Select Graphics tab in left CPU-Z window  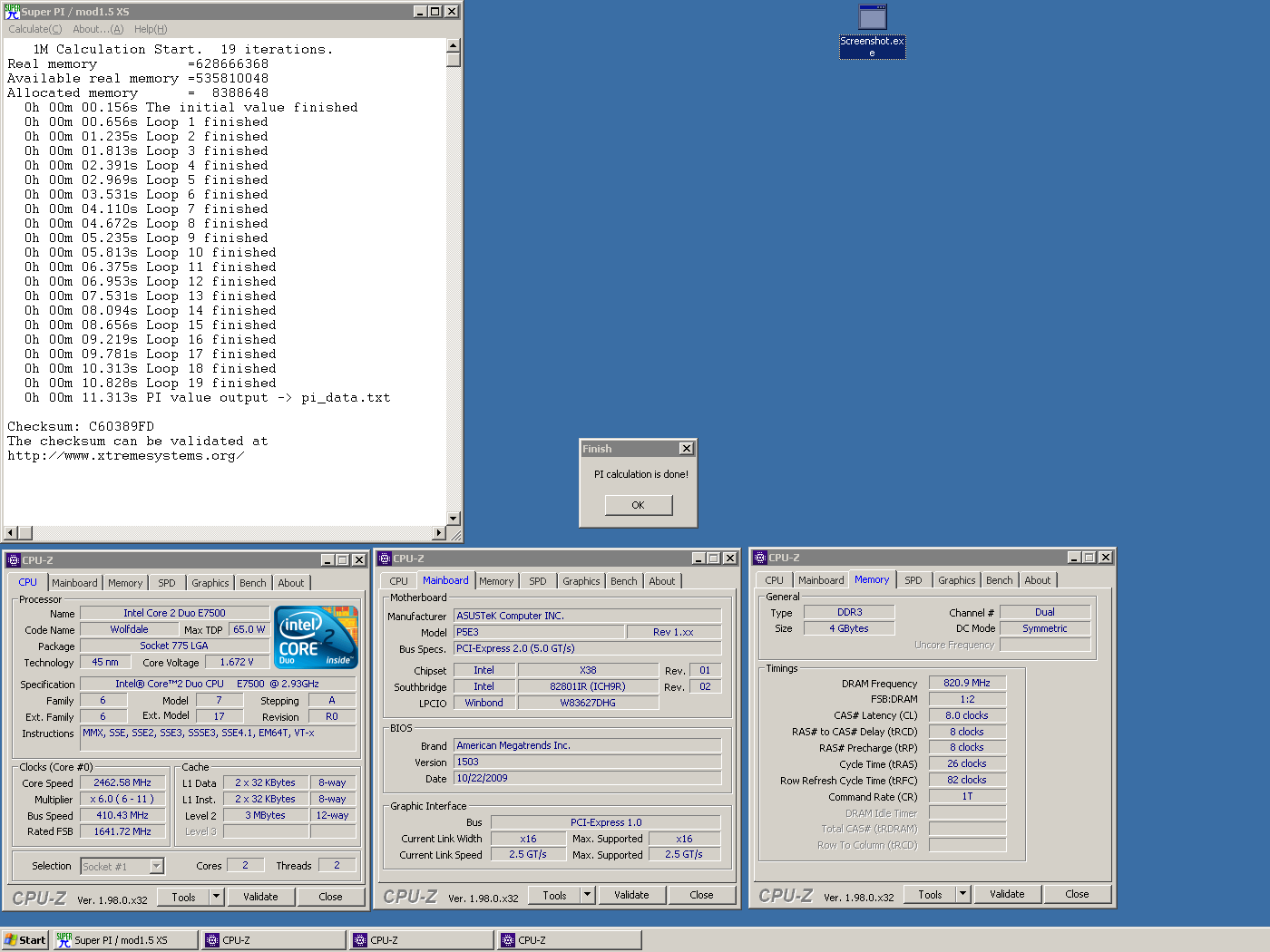(x=210, y=583)
